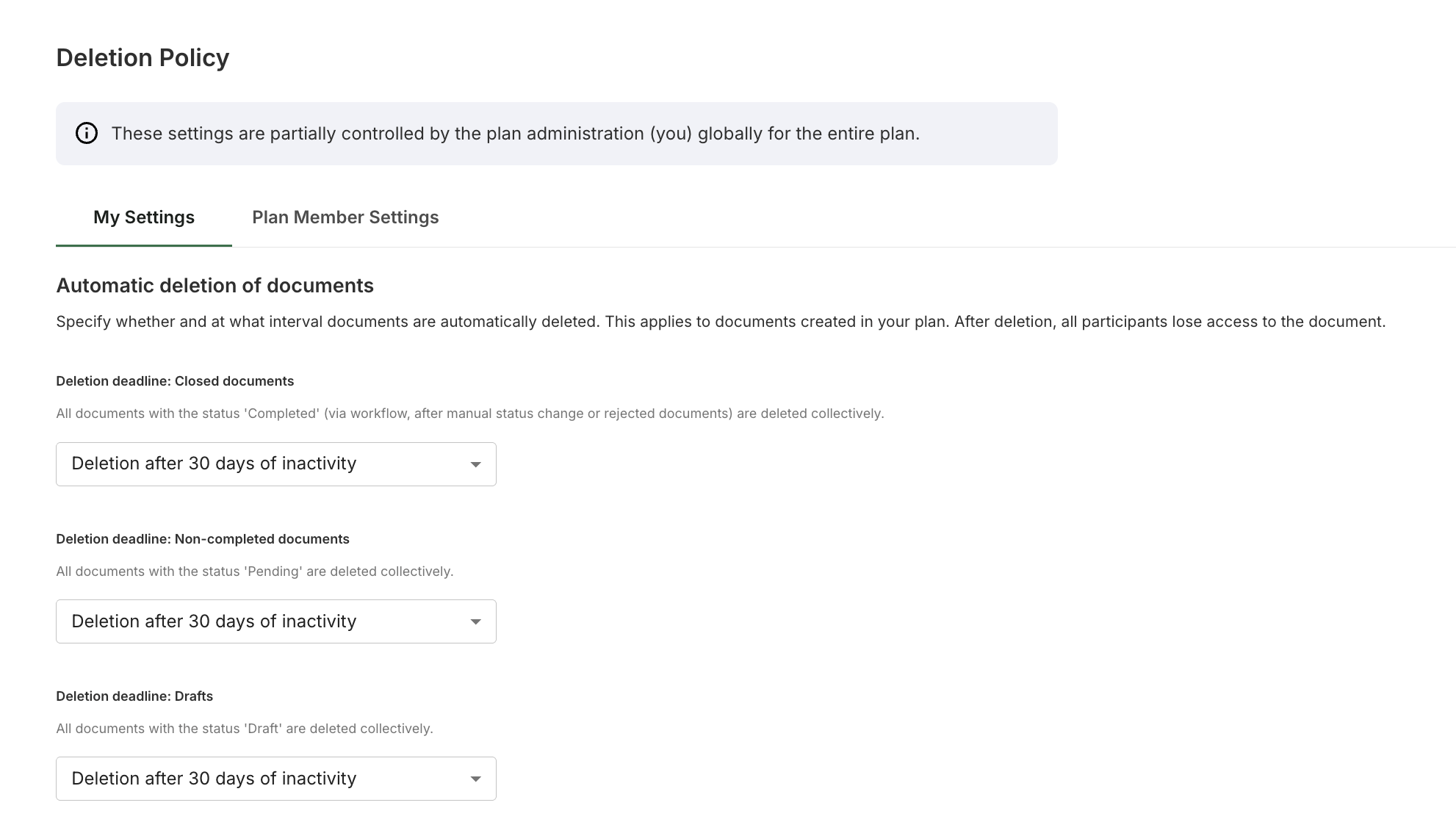Click the 'Draft' status description text
Viewport: 1456px width, 833px height.
[x=245, y=729]
